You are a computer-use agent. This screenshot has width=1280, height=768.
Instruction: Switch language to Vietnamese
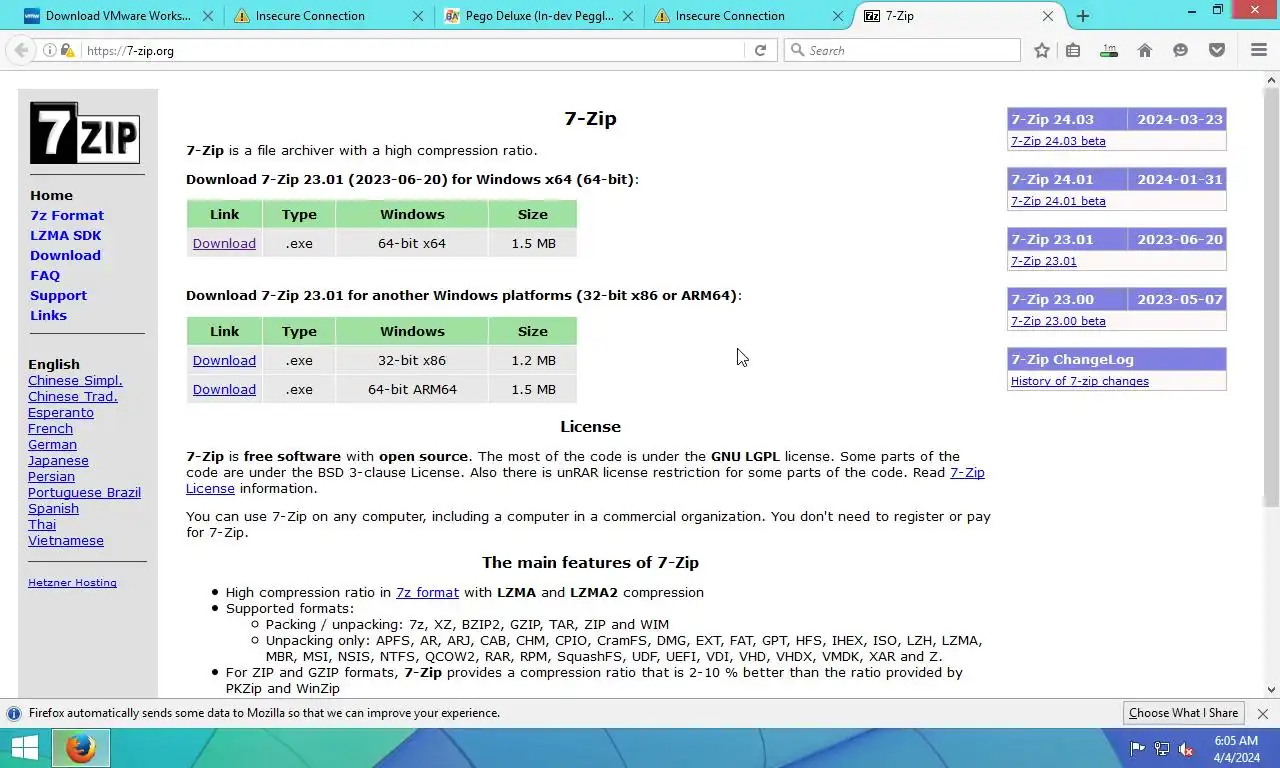66,540
